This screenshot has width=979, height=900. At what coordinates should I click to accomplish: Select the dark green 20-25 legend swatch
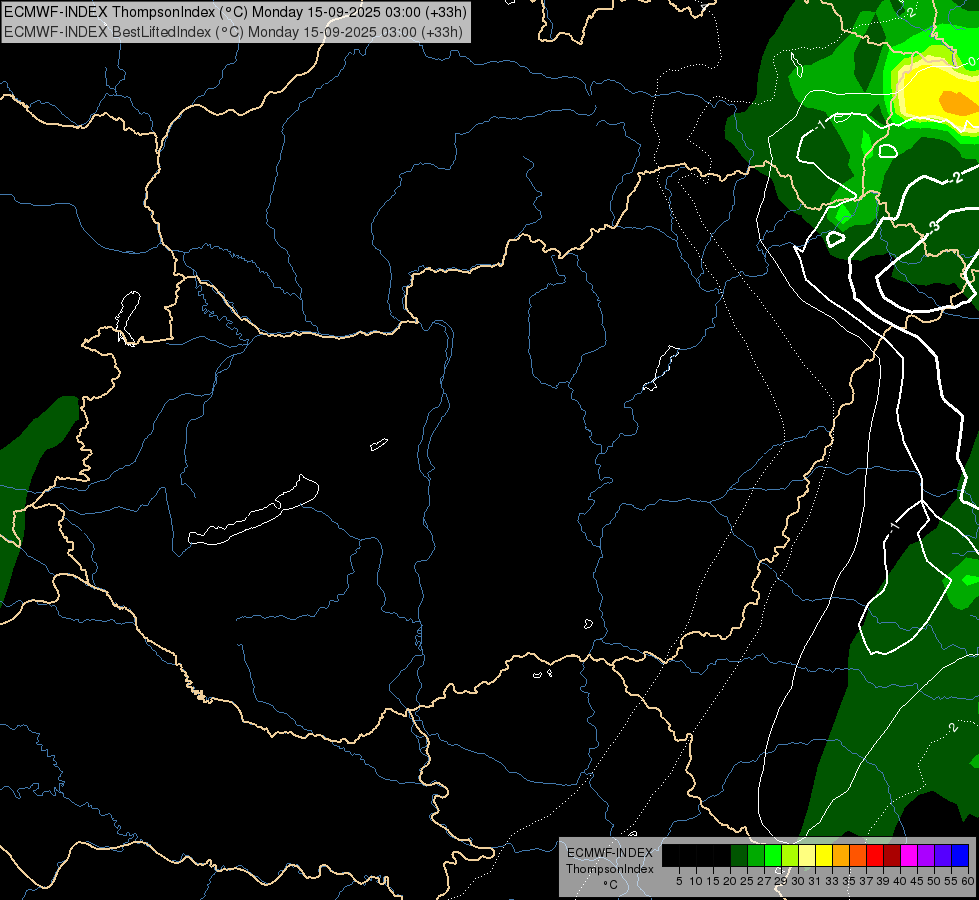click(739, 855)
